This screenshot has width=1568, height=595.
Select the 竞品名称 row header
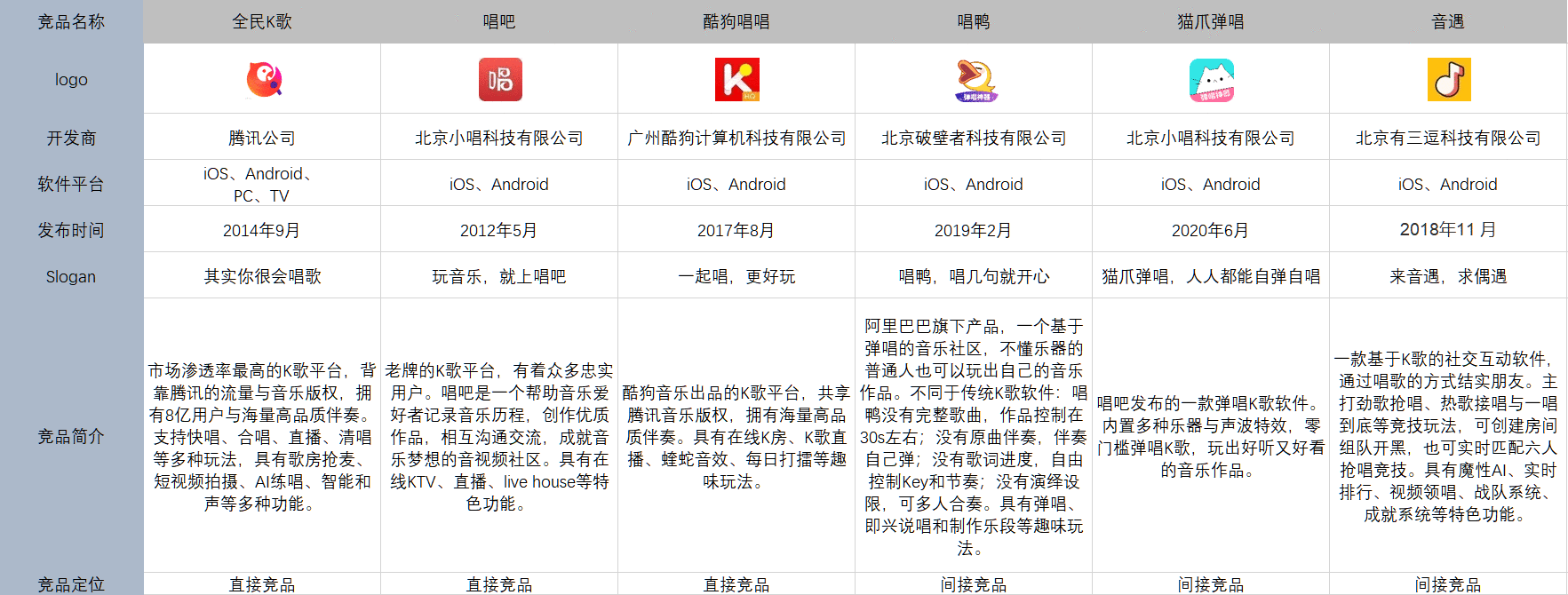[71, 21]
